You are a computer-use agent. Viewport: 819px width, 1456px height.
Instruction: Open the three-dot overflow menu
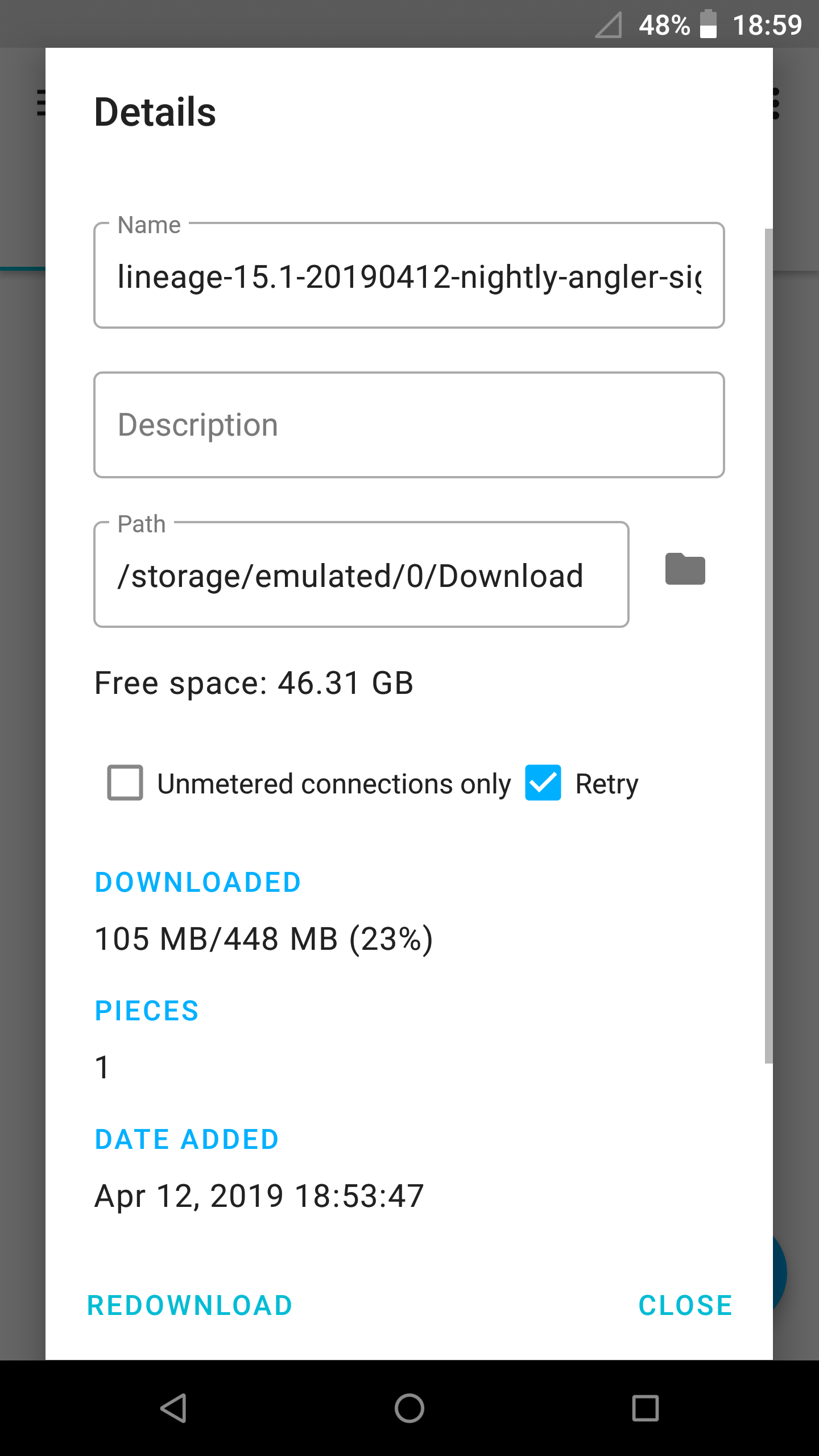[x=776, y=104]
